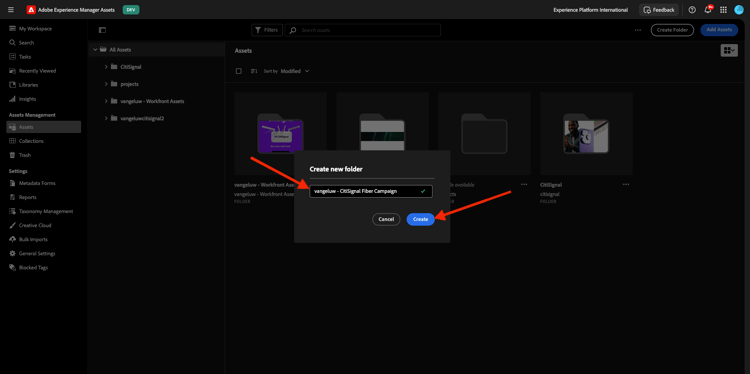This screenshot has width=750, height=374.
Task: Select vangeluwcitisignal2 in folder tree
Action: click(x=142, y=118)
